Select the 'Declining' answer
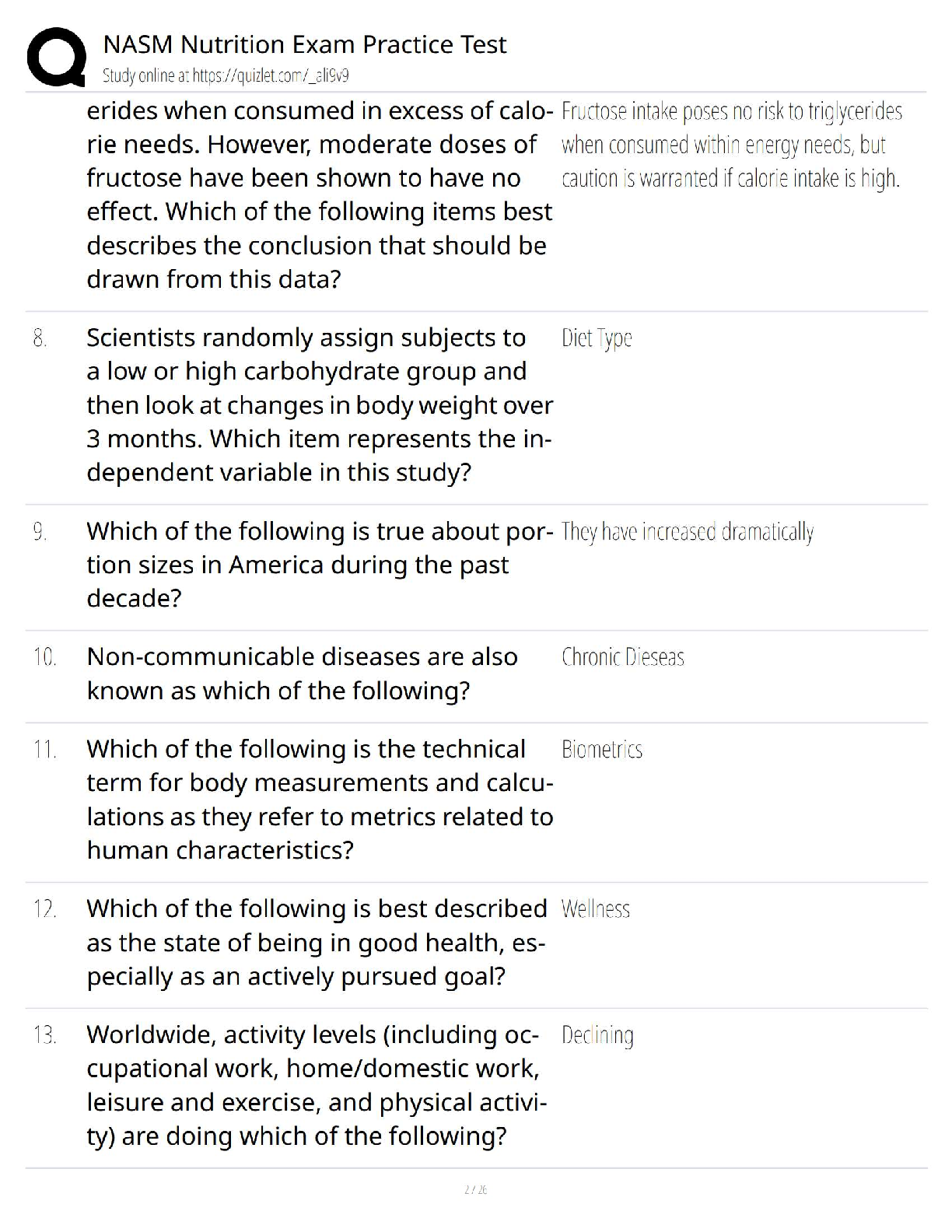 click(x=597, y=1035)
